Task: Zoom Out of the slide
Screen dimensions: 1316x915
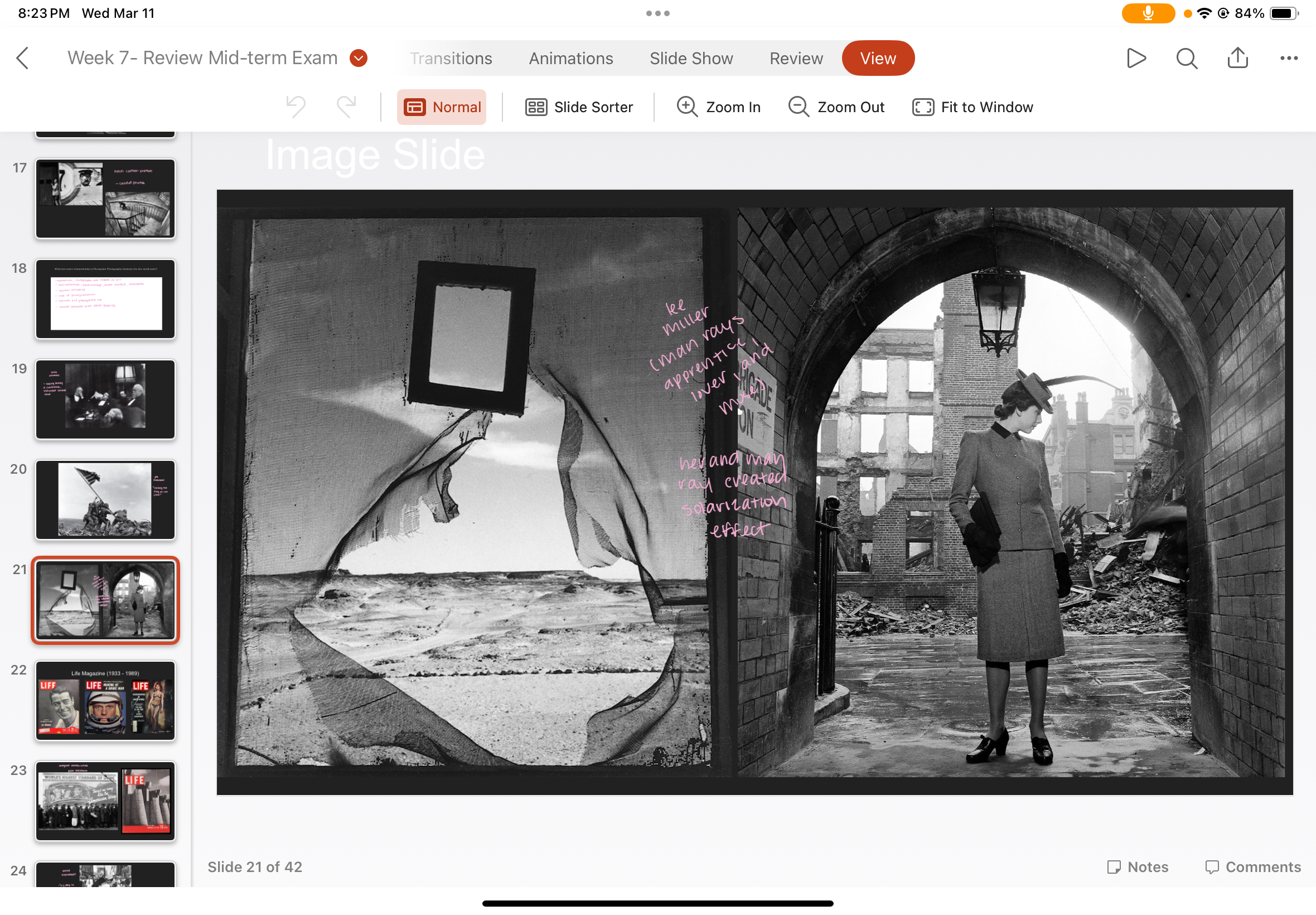Action: pyautogui.click(x=836, y=107)
